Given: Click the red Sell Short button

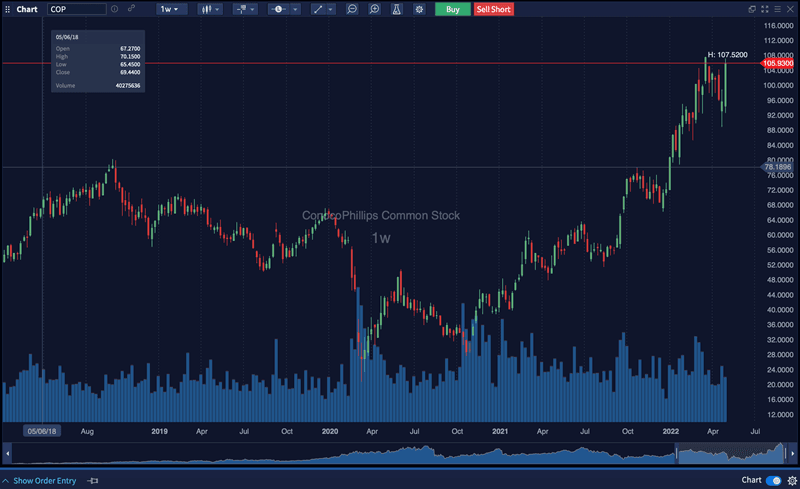Looking at the screenshot, I should 493,9.
